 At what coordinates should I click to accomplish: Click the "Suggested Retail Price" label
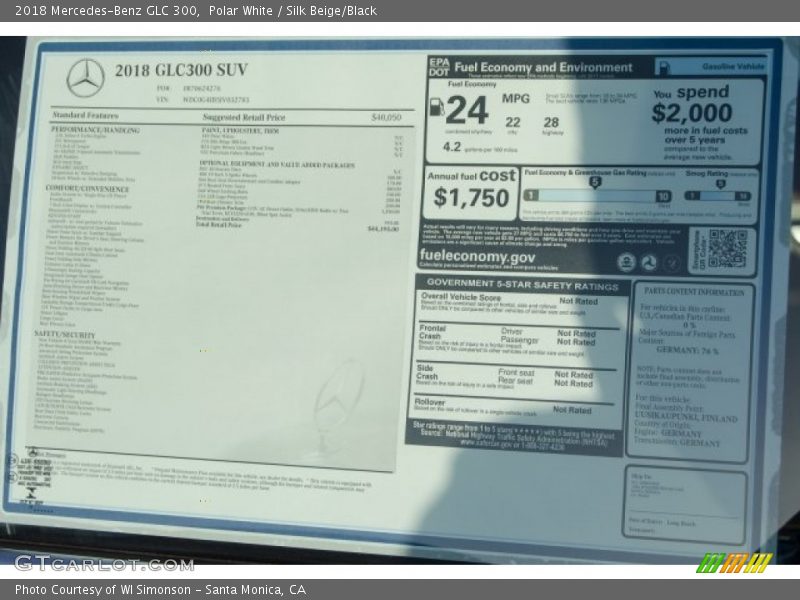pyautogui.click(x=244, y=117)
